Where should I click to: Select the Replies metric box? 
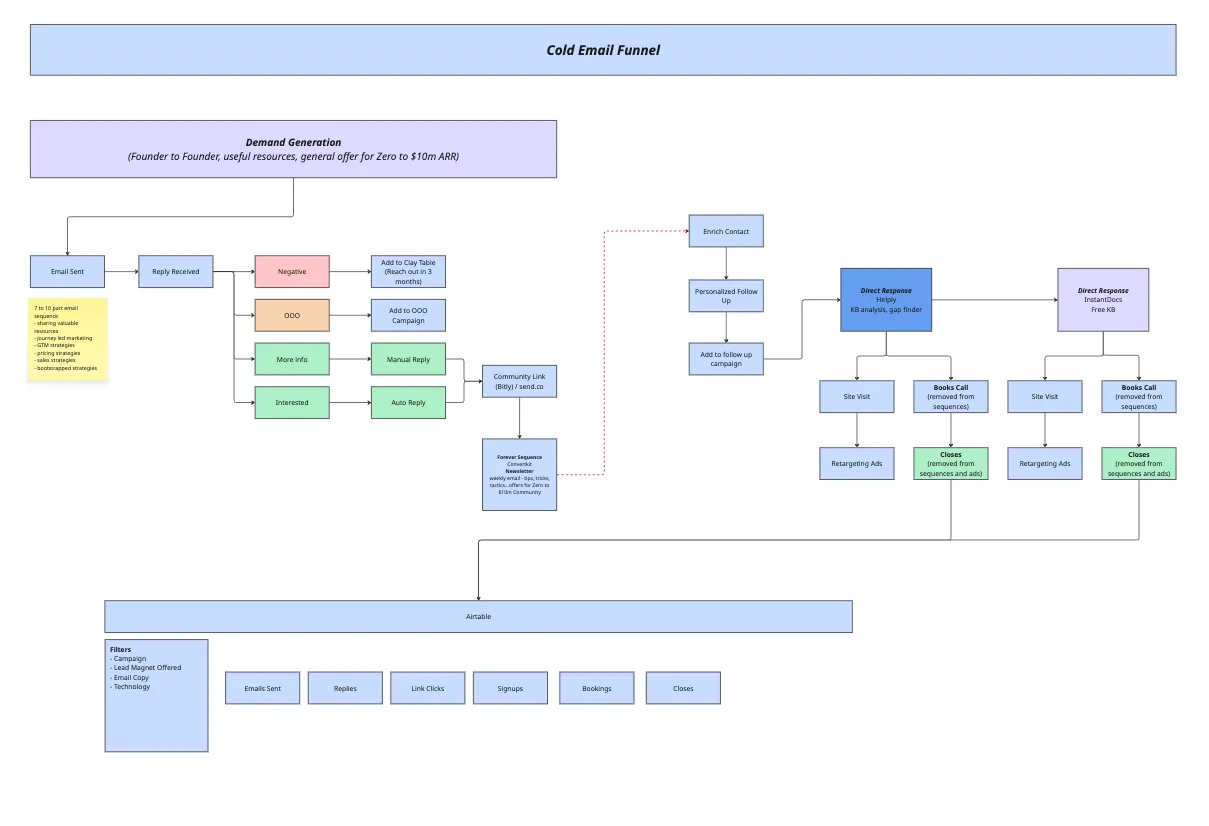pos(345,688)
